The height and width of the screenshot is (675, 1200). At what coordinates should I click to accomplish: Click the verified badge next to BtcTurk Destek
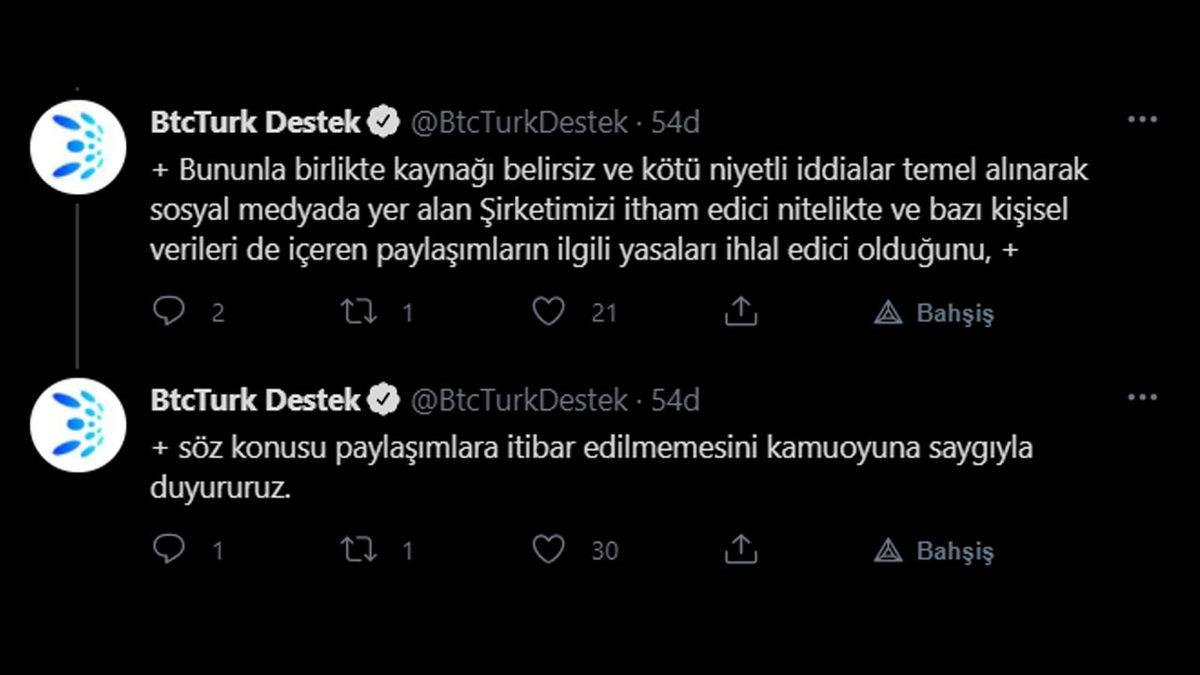(x=383, y=121)
